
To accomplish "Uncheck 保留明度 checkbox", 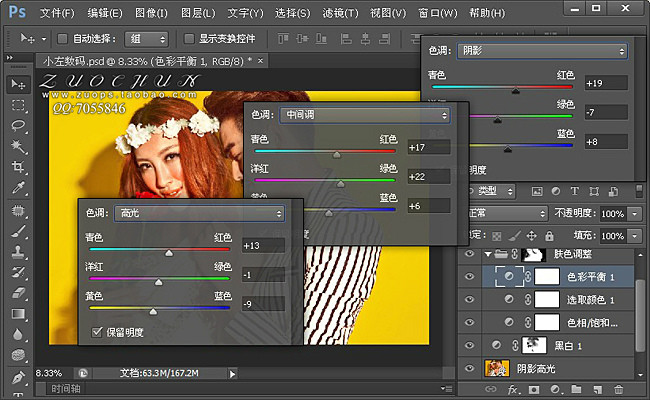I will coord(97,332).
